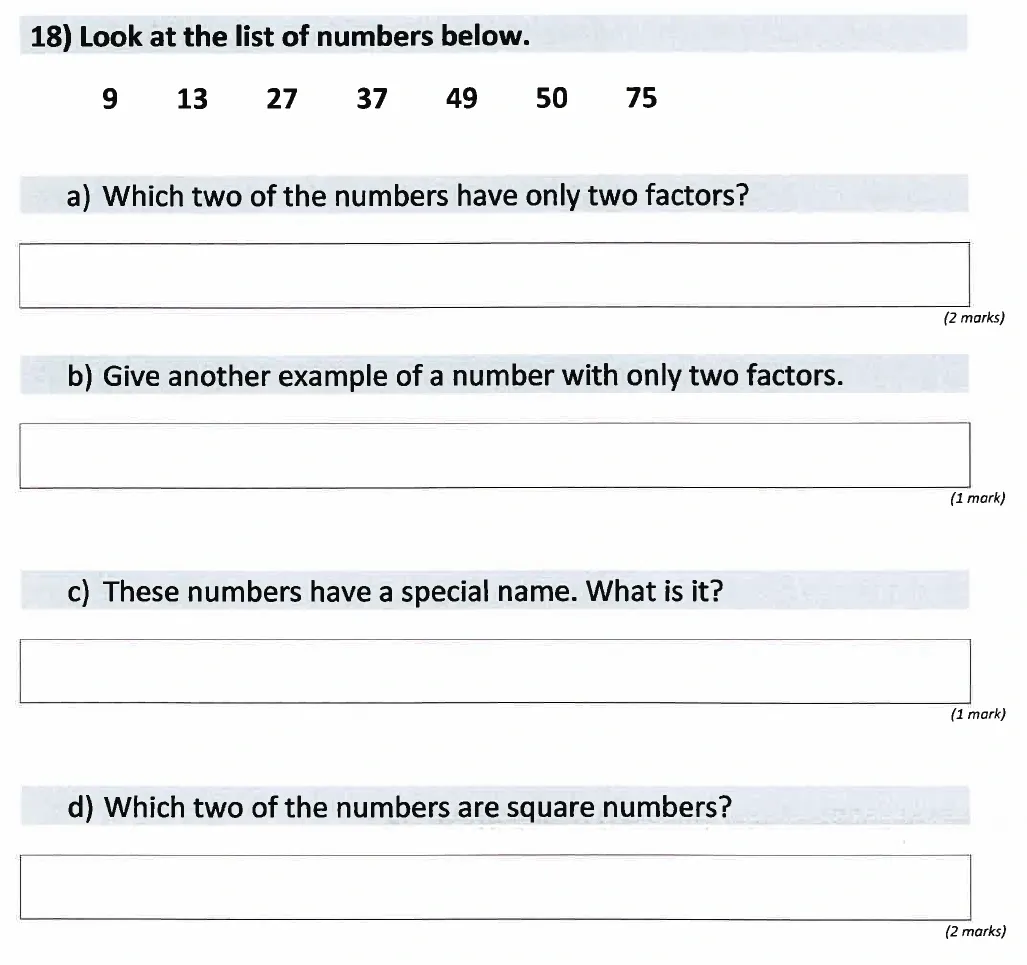Click the answer box for question b
This screenshot has width=1027, height=965.
pyautogui.click(x=494, y=455)
